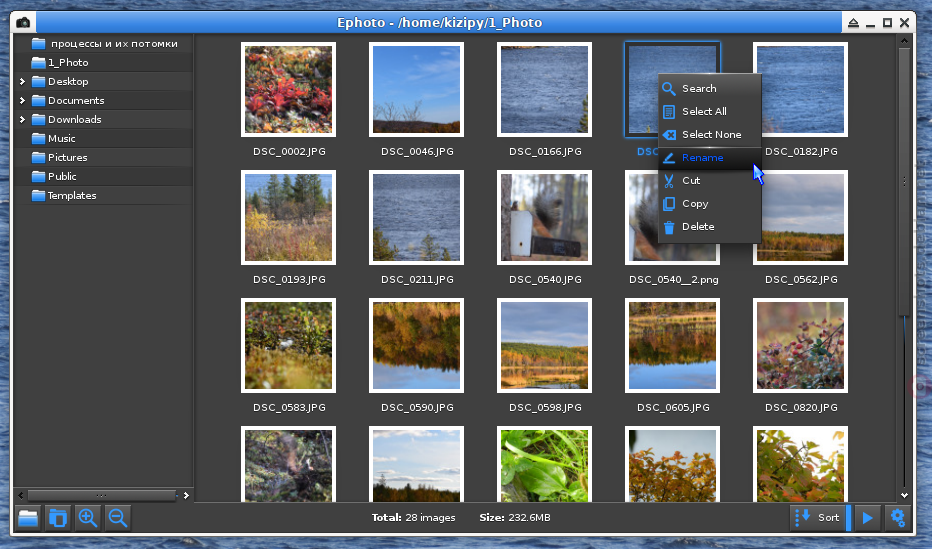This screenshot has width=932, height=549.
Task: Click the thumbnail grid scroll-up arrow
Action: point(904,41)
